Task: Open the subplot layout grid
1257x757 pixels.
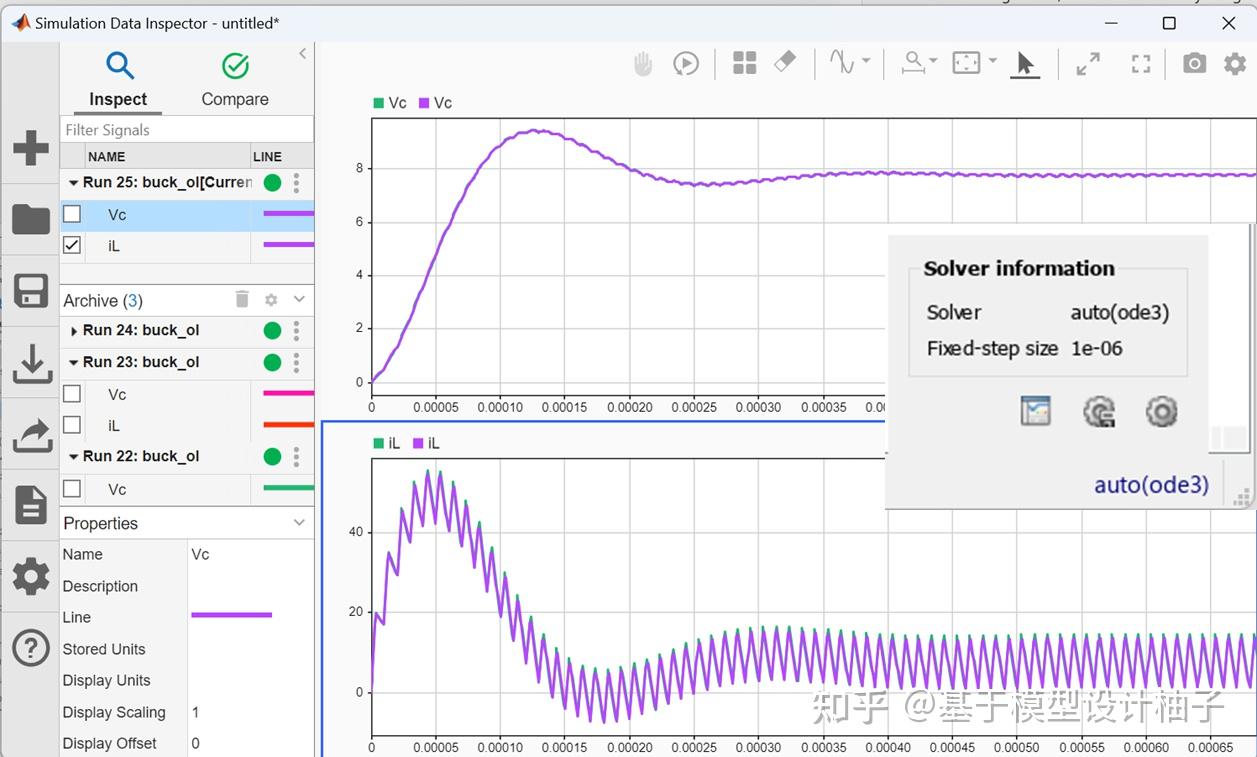Action: coord(744,64)
